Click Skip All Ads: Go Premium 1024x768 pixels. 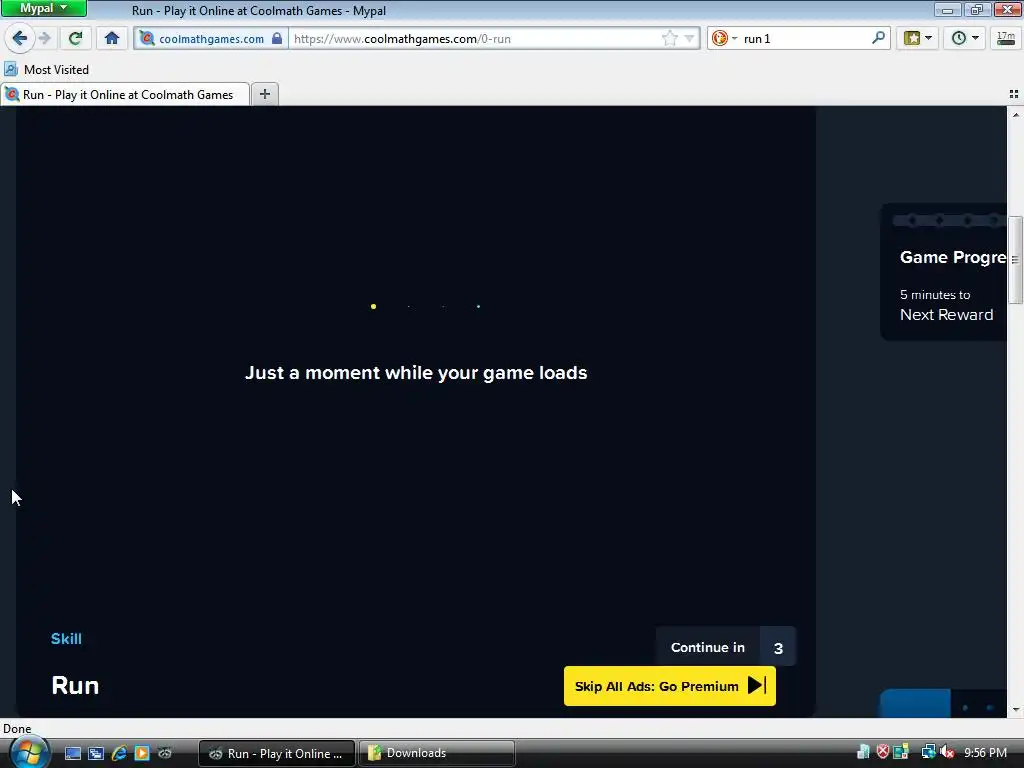(x=669, y=686)
